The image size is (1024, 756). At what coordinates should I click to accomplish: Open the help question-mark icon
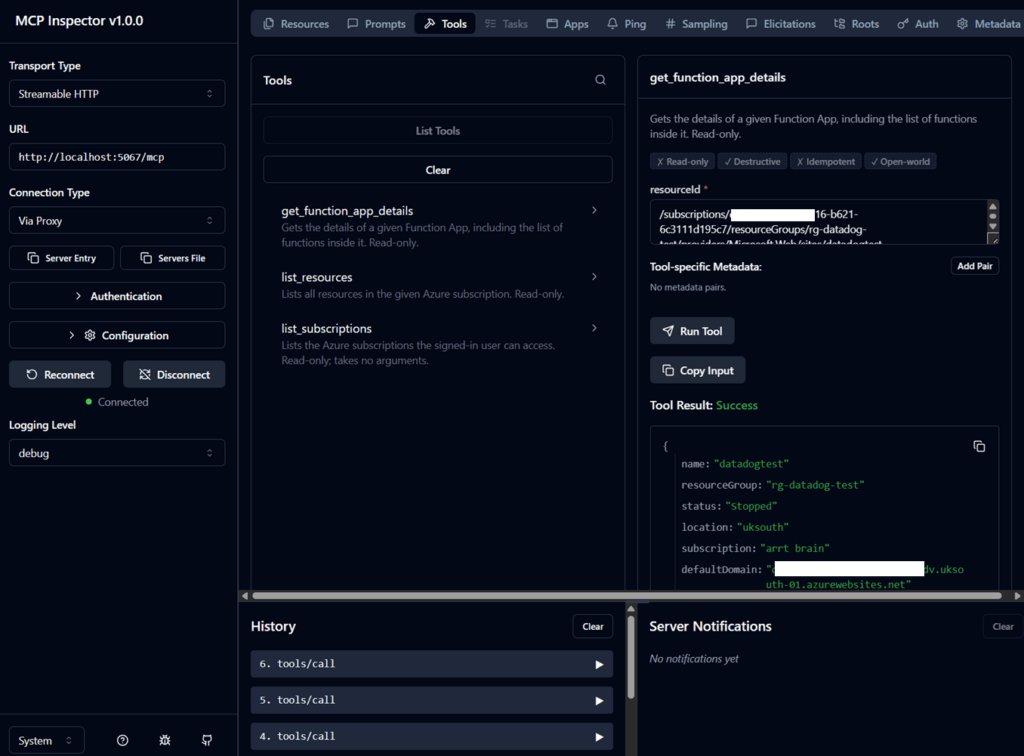click(122, 740)
